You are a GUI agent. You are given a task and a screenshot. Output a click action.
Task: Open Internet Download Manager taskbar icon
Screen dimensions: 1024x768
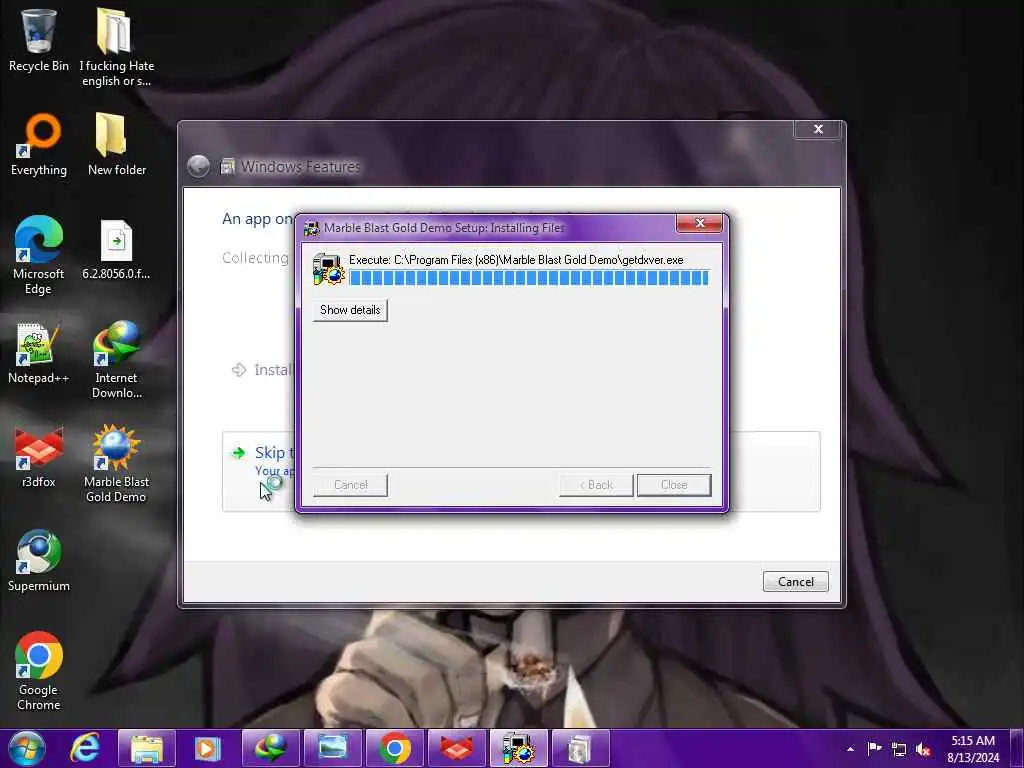270,748
